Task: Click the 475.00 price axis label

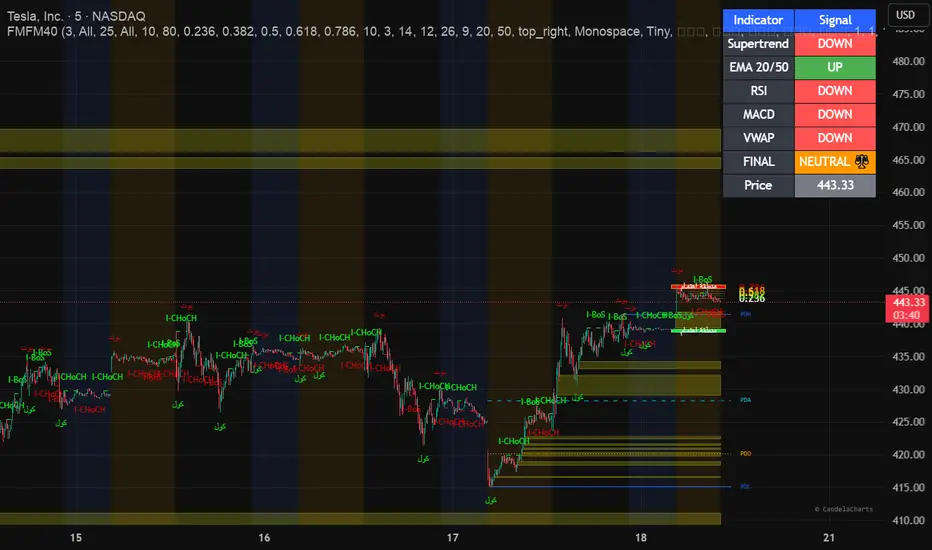Action: pyautogui.click(x=908, y=94)
